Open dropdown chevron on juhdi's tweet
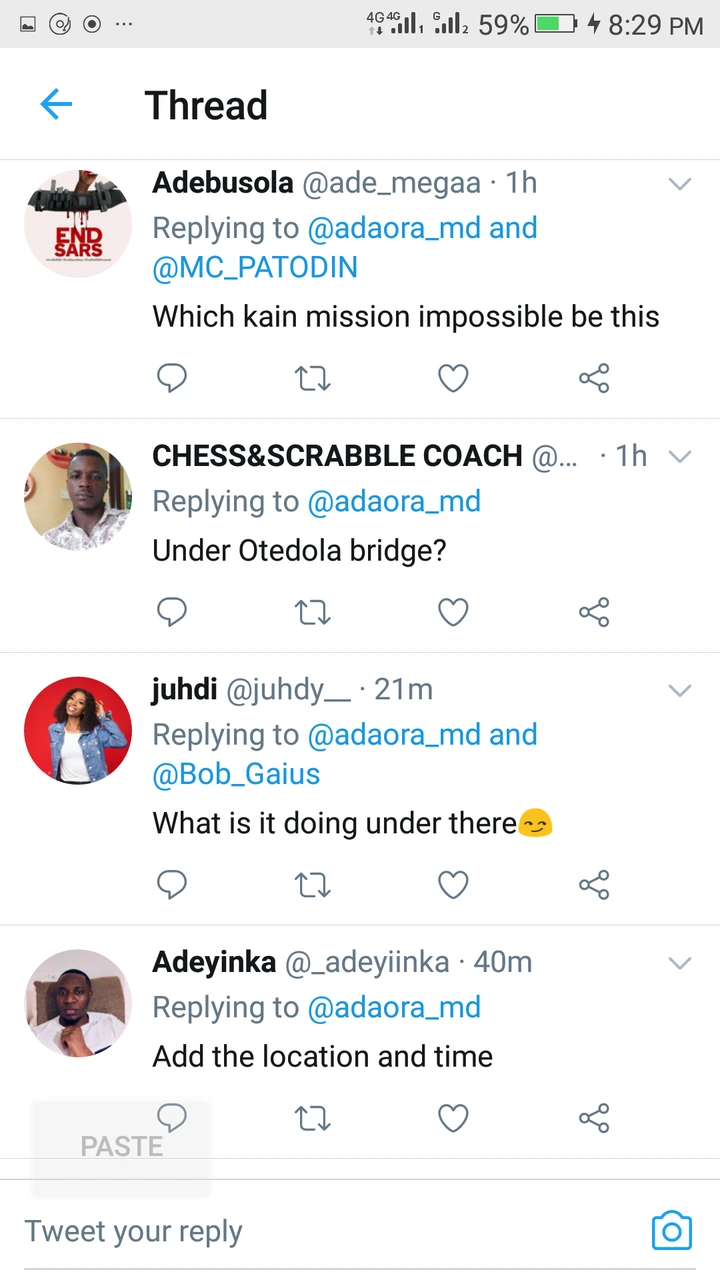 pyautogui.click(x=680, y=690)
